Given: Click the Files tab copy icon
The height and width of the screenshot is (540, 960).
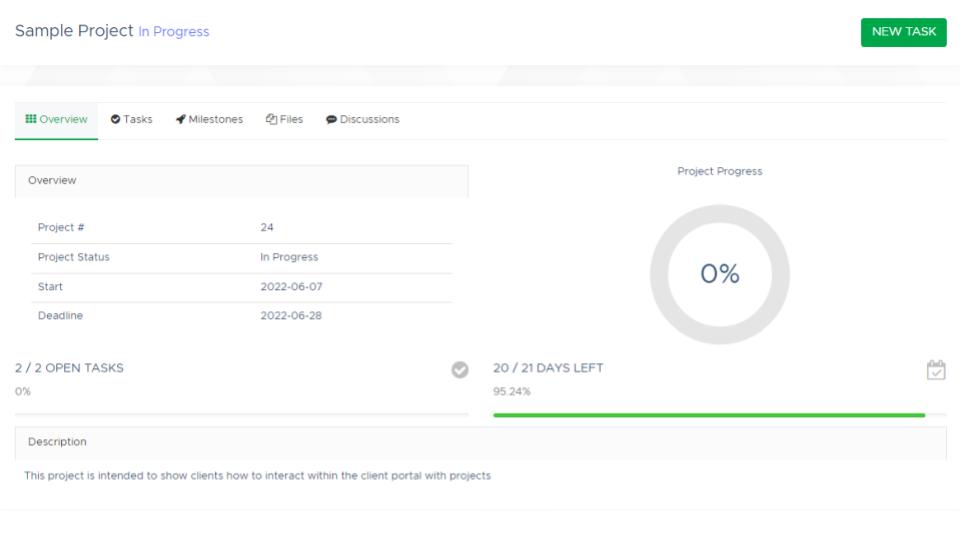Looking at the screenshot, I should [x=271, y=119].
